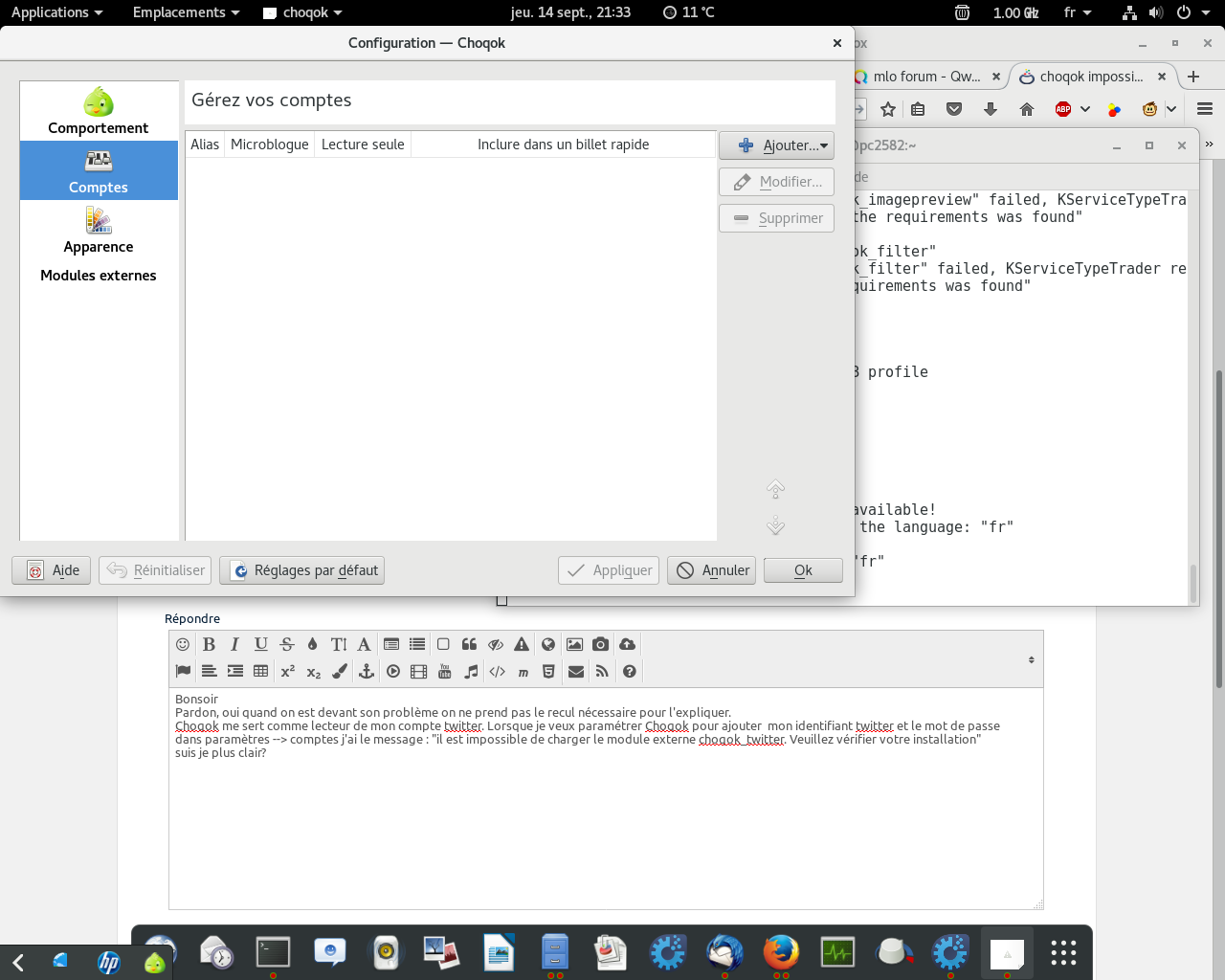
Task: Go to Firefox home page icon
Action: coord(1027,109)
